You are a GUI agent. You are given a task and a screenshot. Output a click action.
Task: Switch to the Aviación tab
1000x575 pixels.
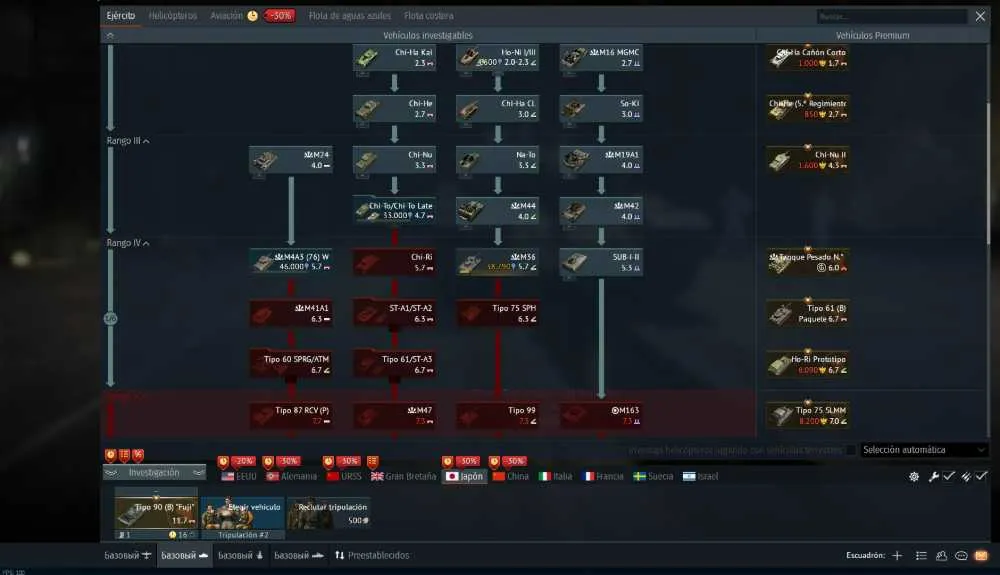(226, 15)
